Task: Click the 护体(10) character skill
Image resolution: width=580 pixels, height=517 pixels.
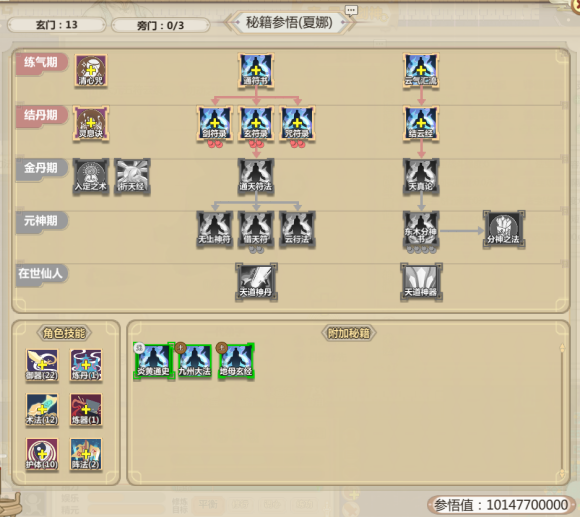Action: tap(42, 454)
